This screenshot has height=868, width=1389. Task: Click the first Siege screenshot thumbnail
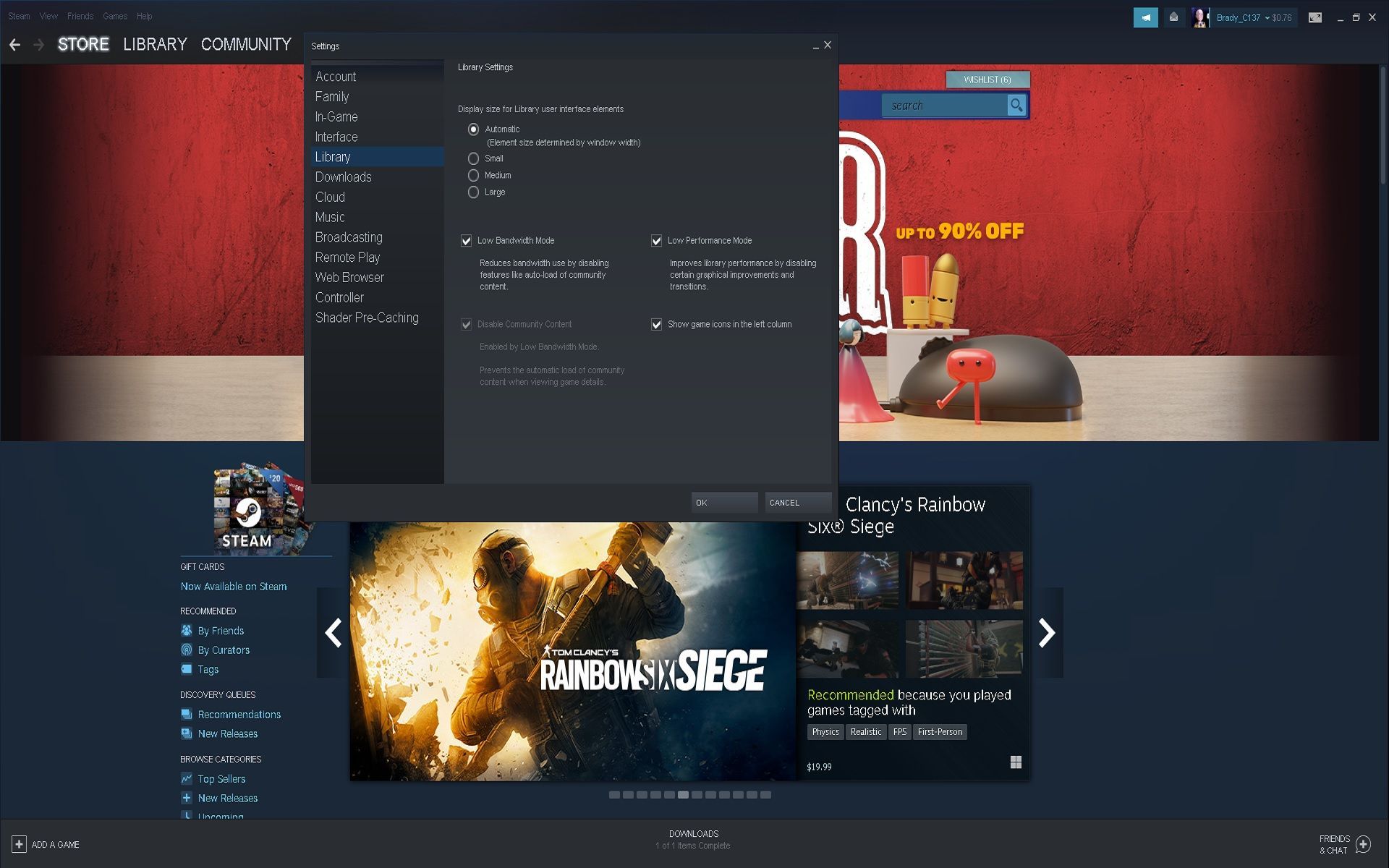point(847,580)
